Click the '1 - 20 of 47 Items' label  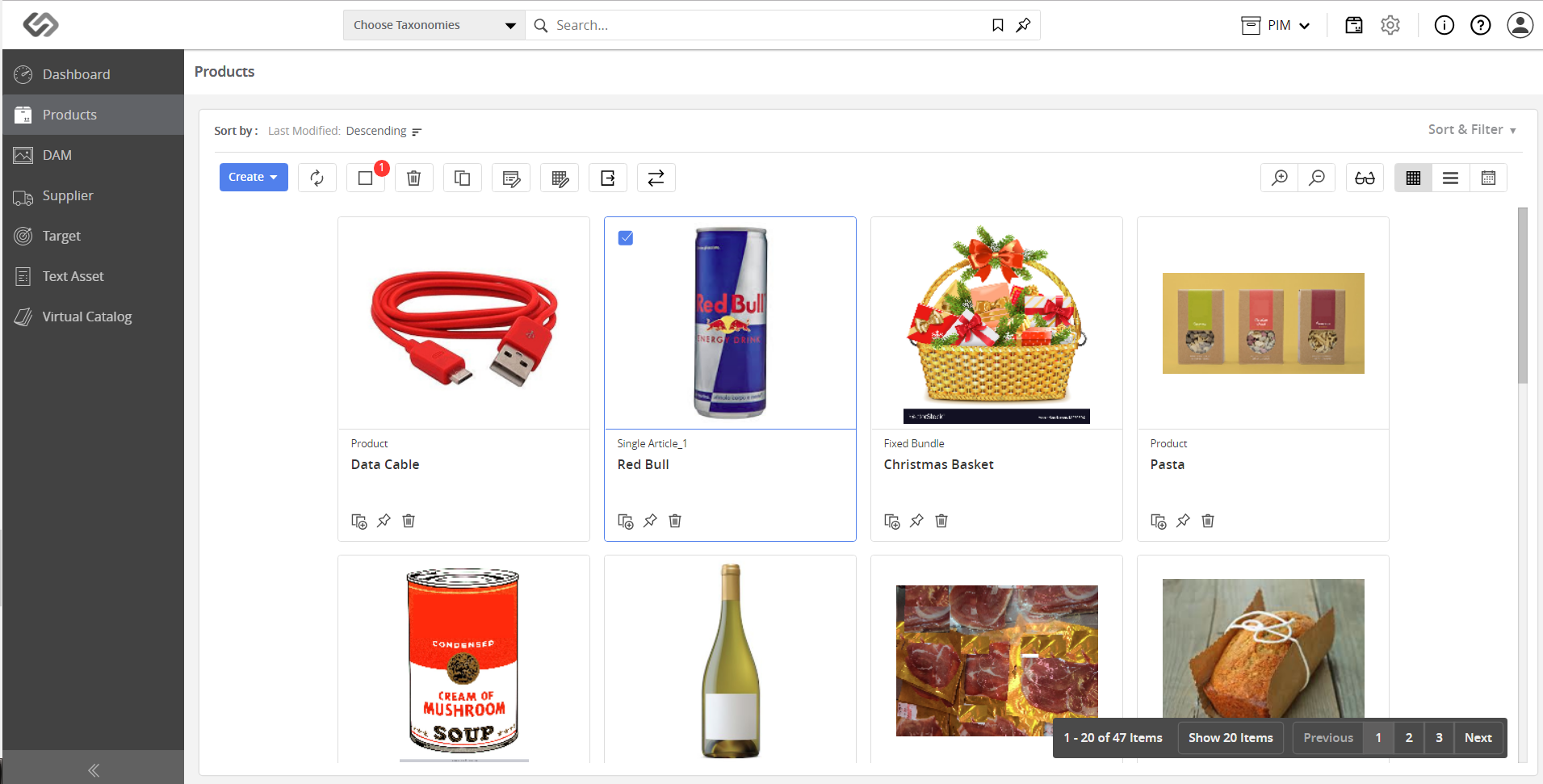pyautogui.click(x=1113, y=738)
